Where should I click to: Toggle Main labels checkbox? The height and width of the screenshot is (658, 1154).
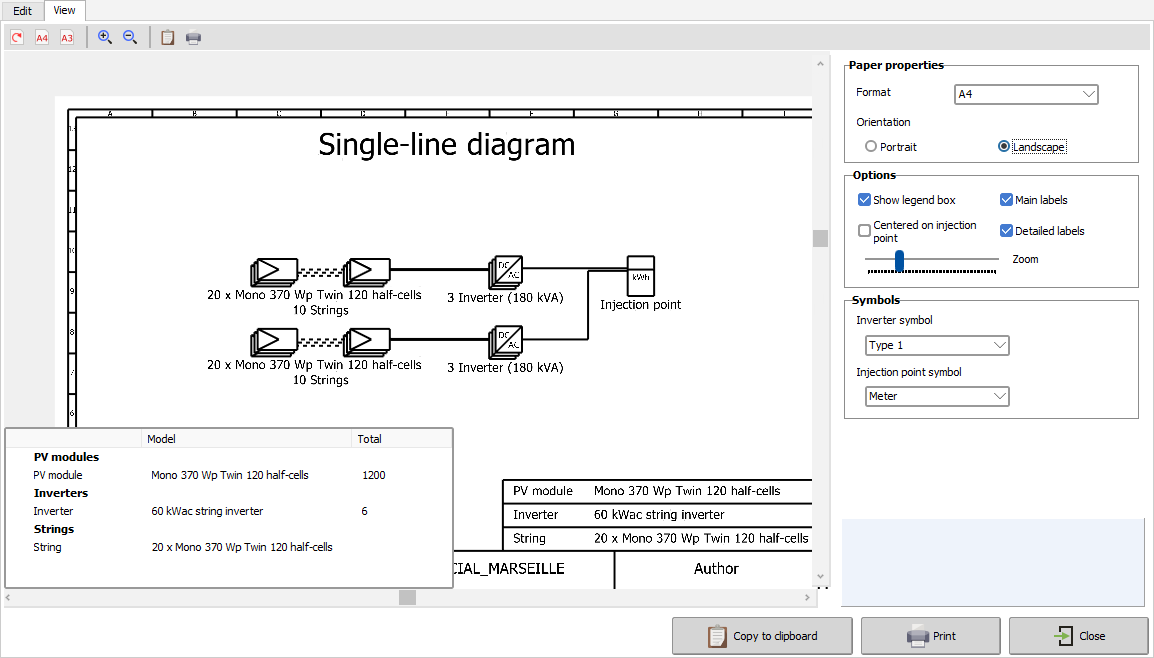coord(1006,199)
